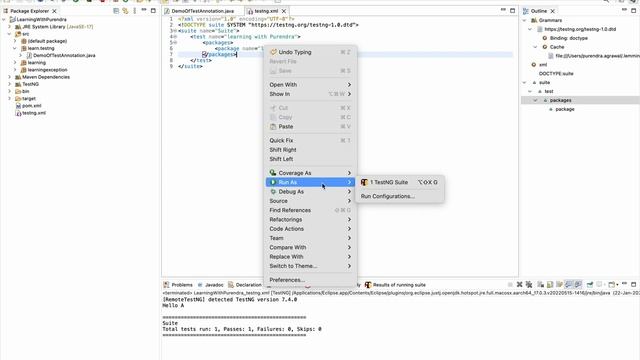Switch to DemoOfTestAnnotation.java editor tab
Screen dimensions: 640x360
pos(202,11)
